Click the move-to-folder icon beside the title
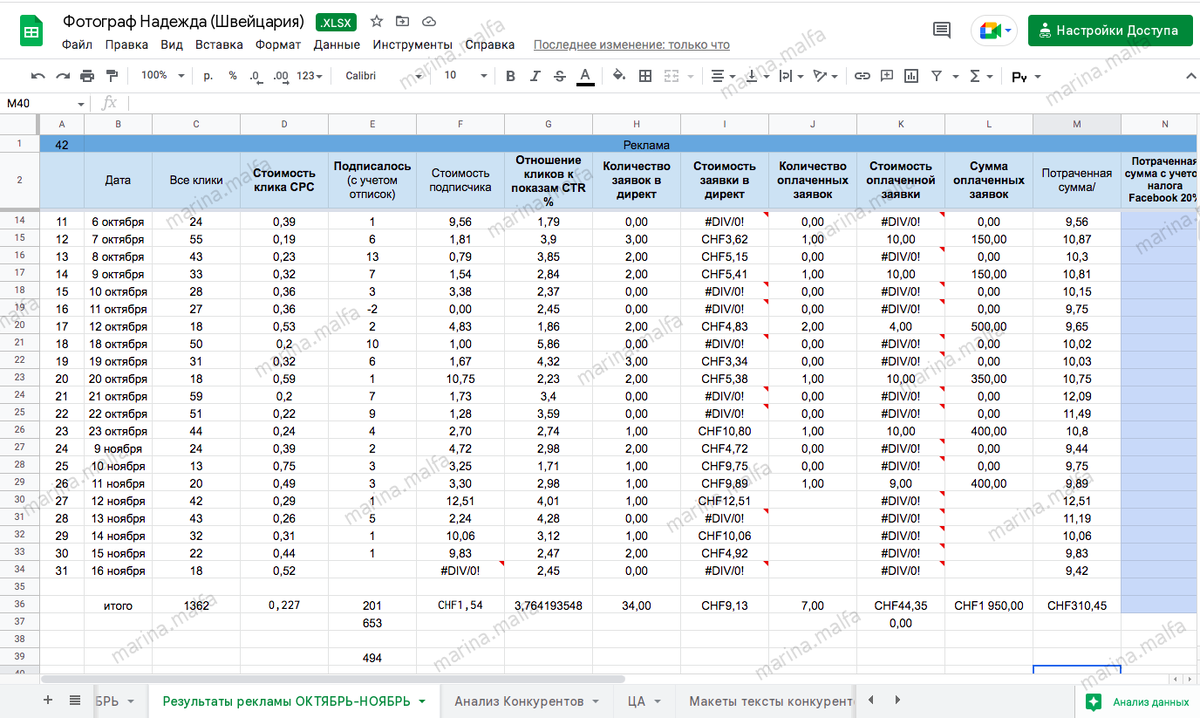The width and height of the screenshot is (1200, 718). [x=402, y=21]
